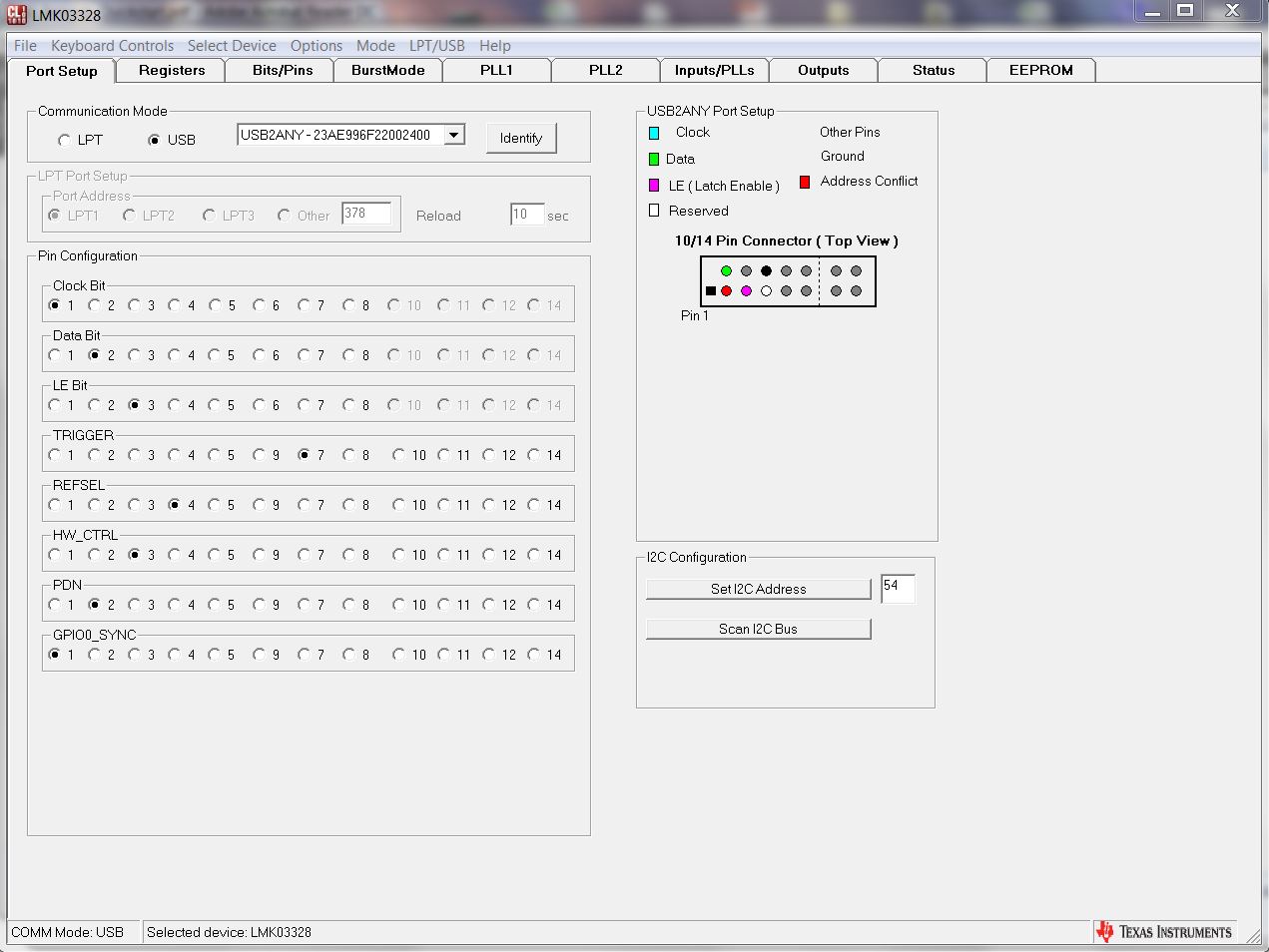This screenshot has width=1269, height=952.
Task: Switch to the Registers tab
Action: coord(172,70)
